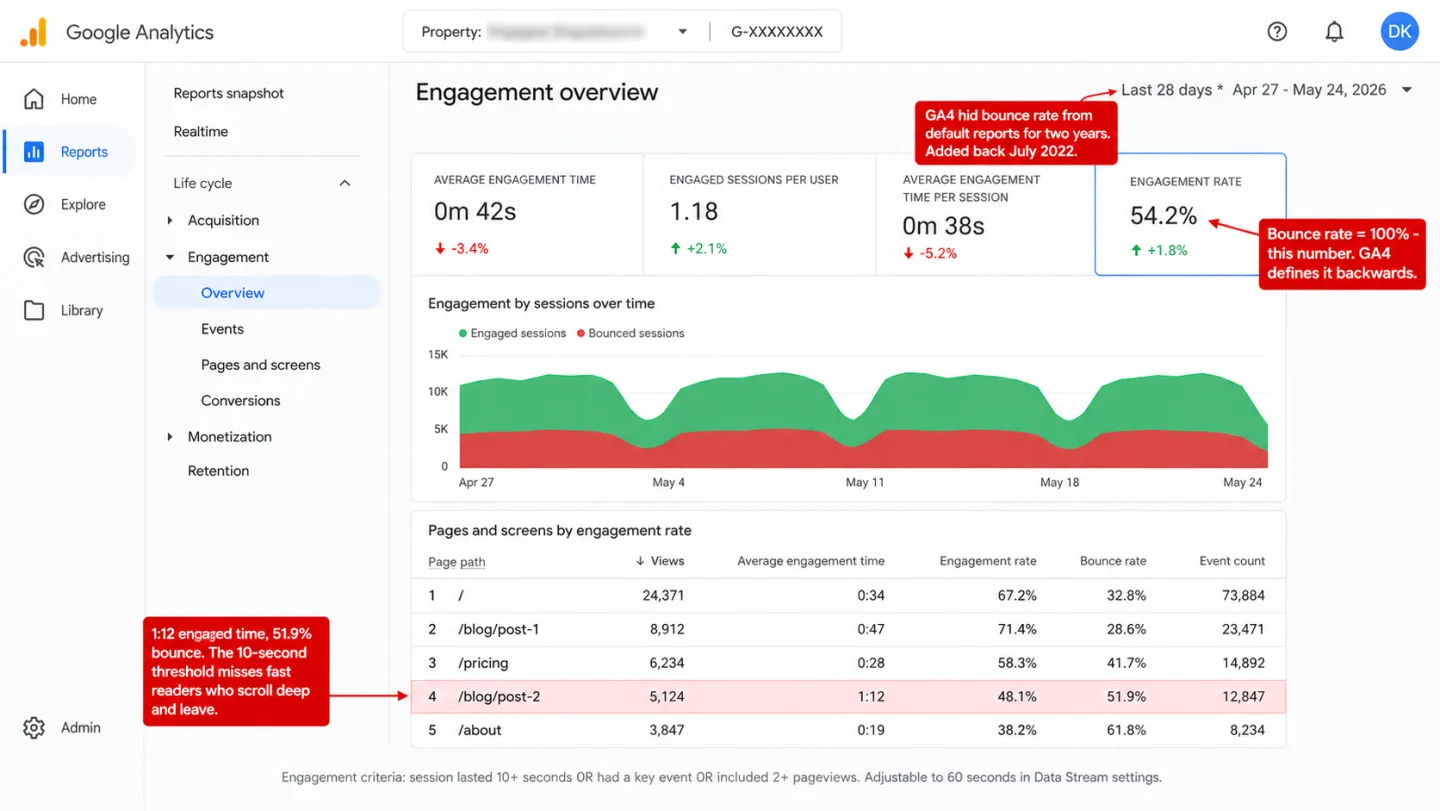Toggle the Engaged sessions legend entry
1440x811 pixels.
click(511, 333)
